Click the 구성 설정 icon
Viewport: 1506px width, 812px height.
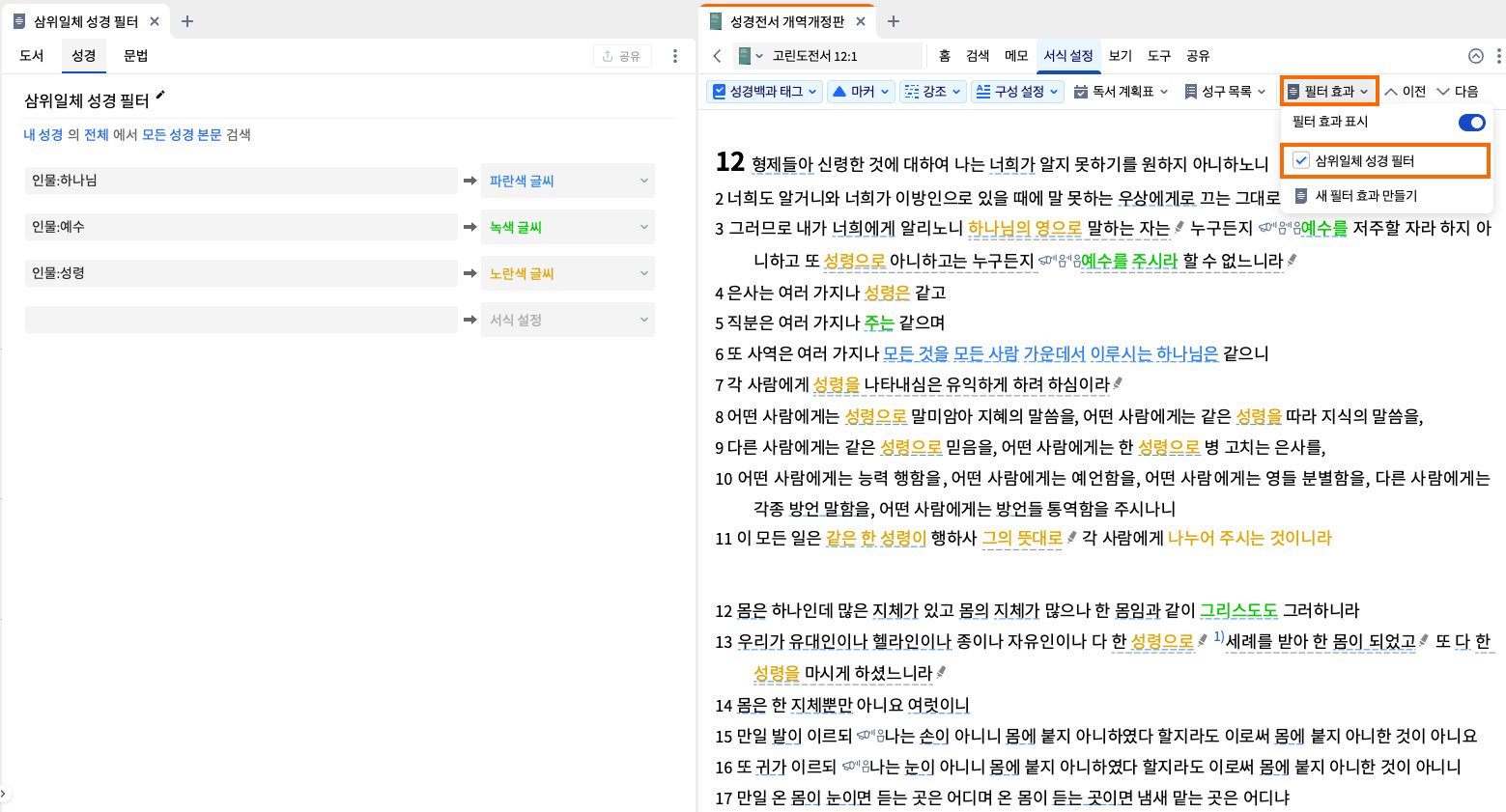(x=982, y=92)
